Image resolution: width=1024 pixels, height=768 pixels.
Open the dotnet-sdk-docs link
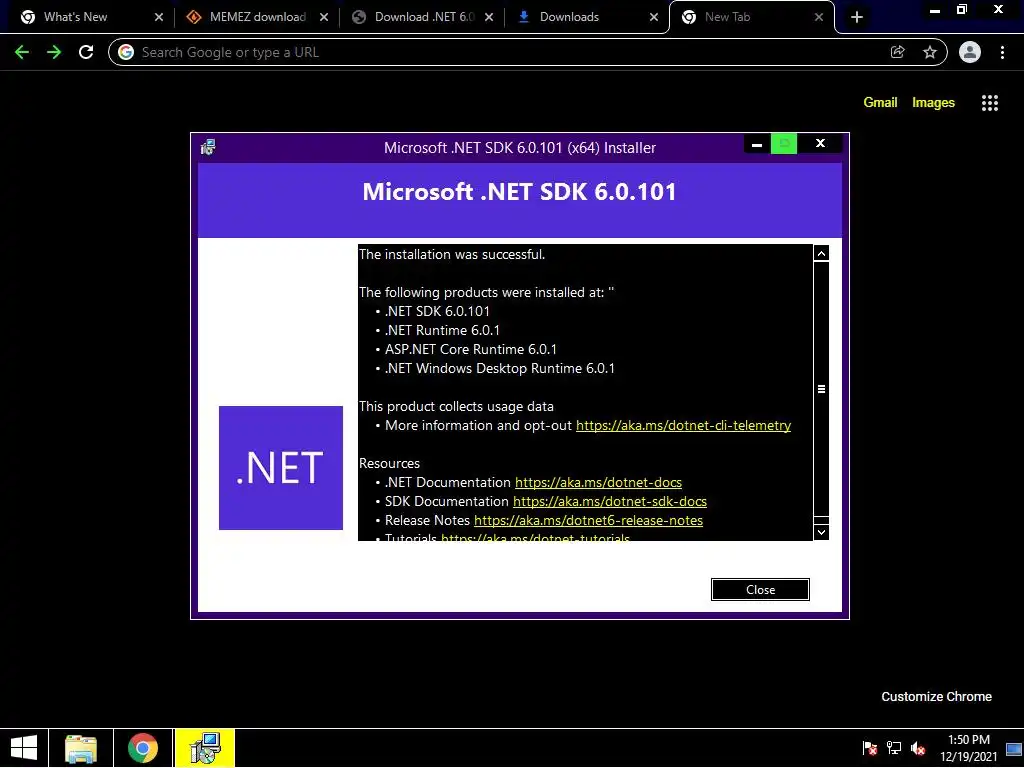pos(609,501)
